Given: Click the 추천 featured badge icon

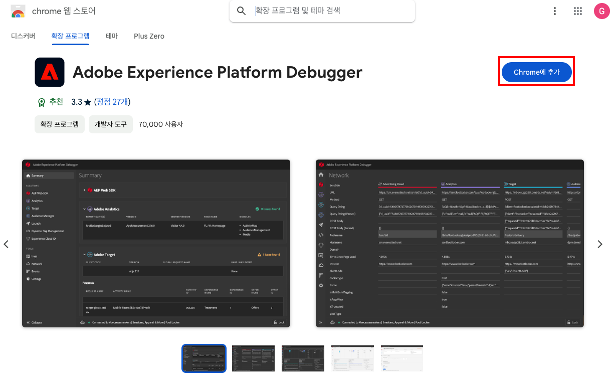Looking at the screenshot, I should click(x=41, y=102).
